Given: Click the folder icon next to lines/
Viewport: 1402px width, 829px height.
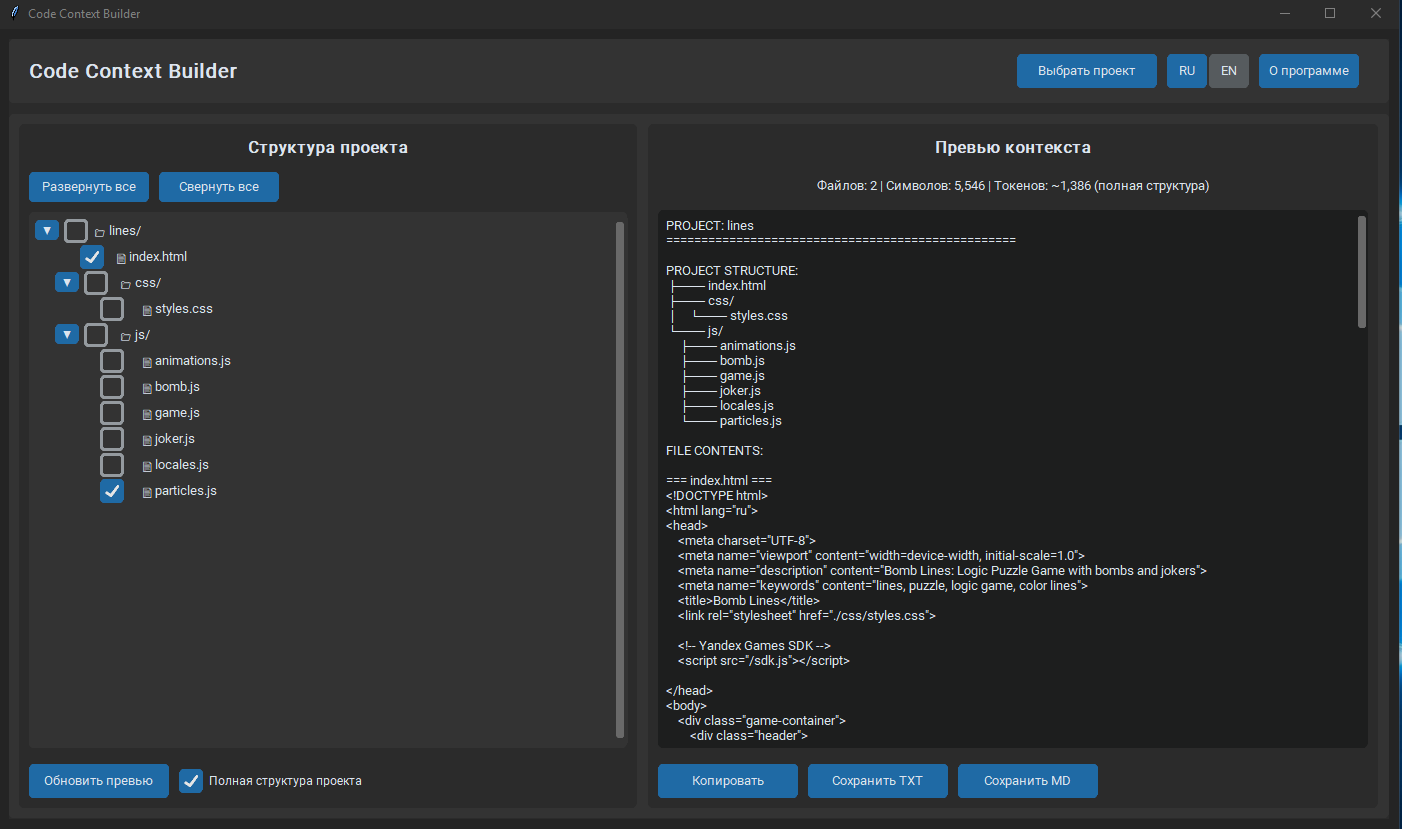Looking at the screenshot, I should 99,232.
